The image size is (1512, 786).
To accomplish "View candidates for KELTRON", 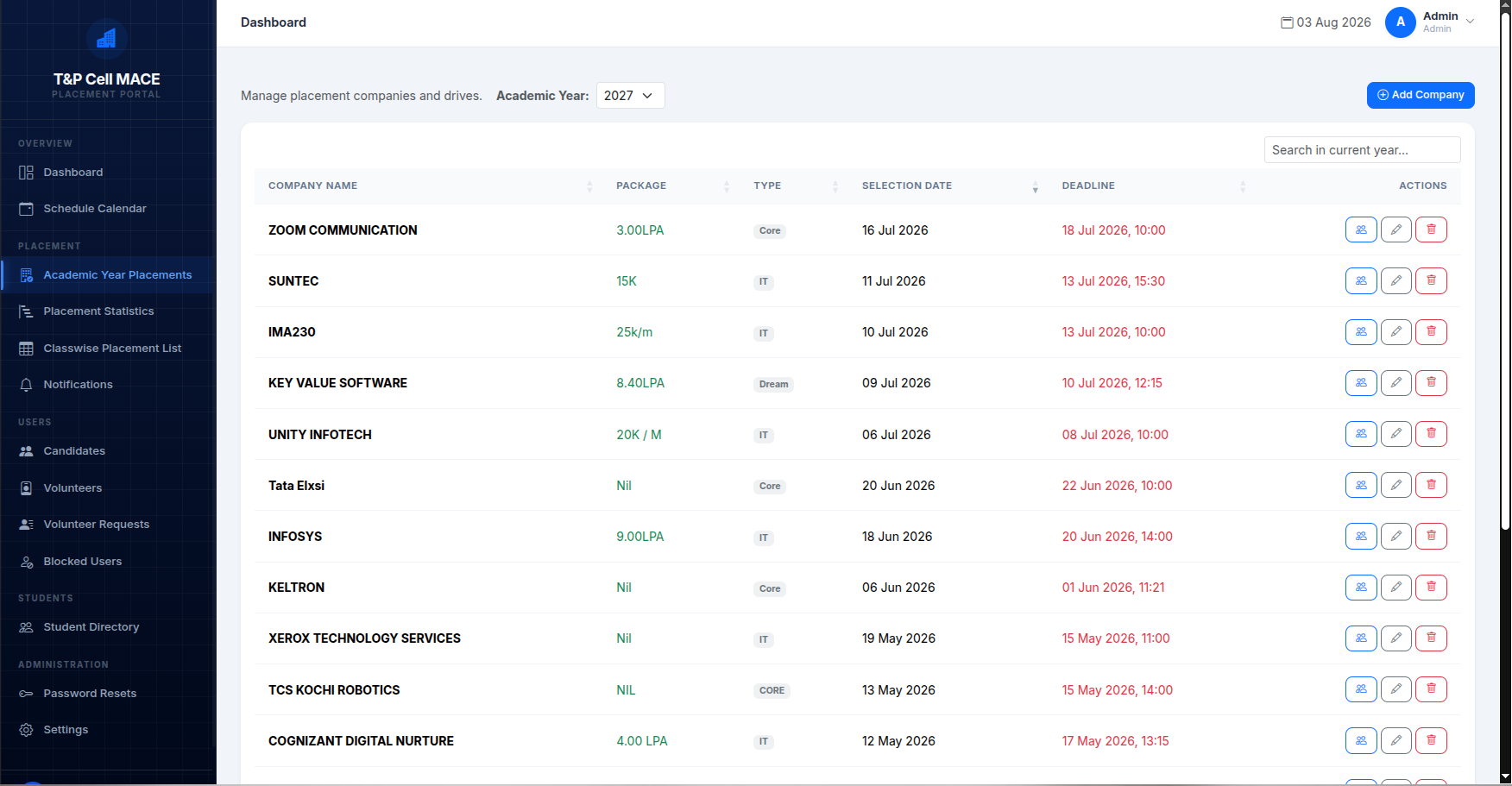I will click(1361, 587).
